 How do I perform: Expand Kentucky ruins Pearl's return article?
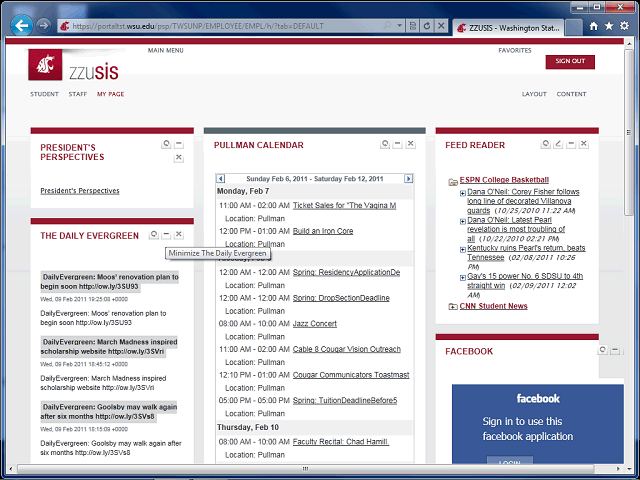coord(462,249)
